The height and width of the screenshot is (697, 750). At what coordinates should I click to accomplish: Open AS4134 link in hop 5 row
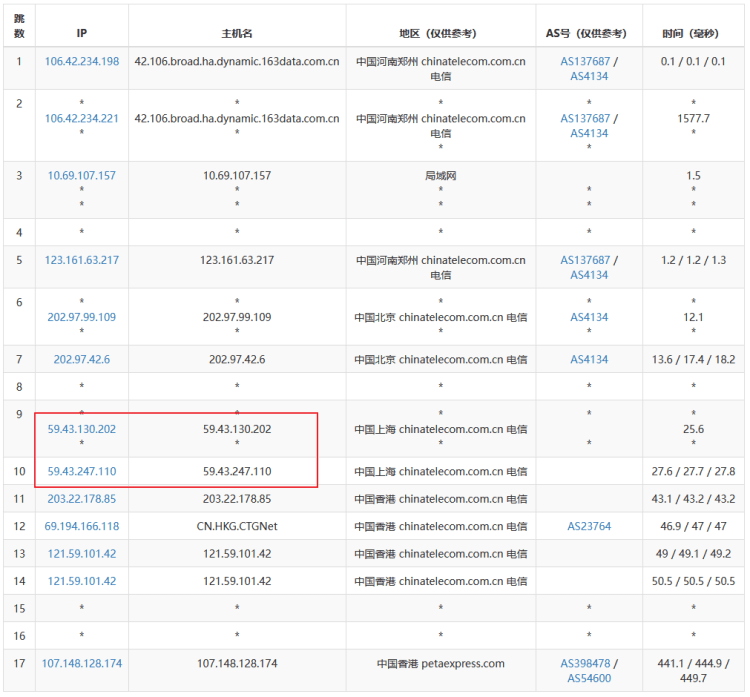point(589,275)
